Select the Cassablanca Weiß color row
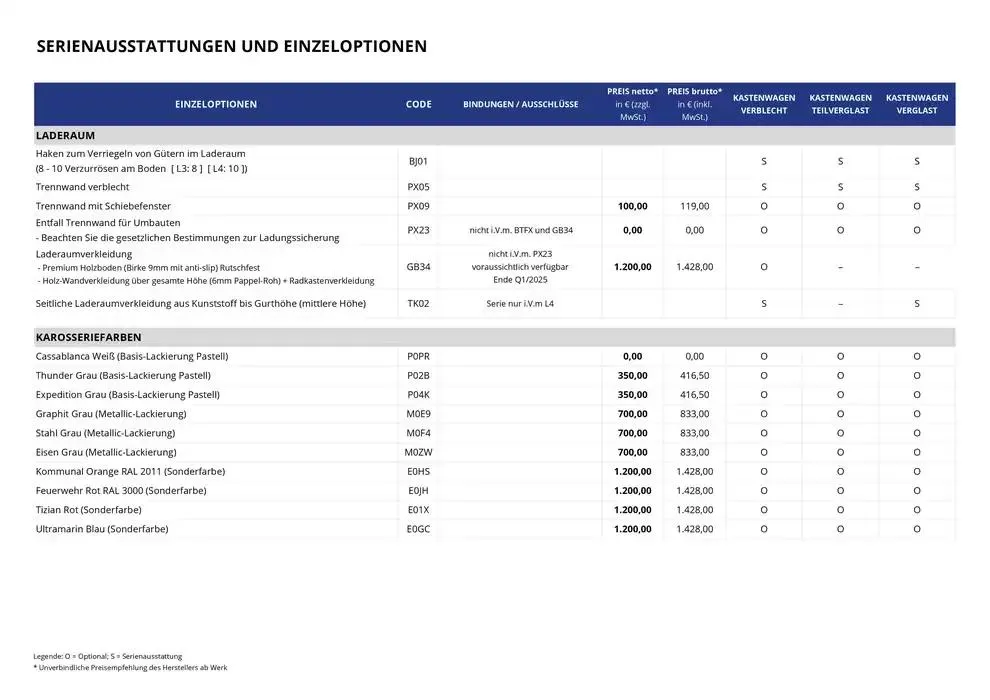Image resolution: width=990 pixels, height=700 pixels. pos(132,356)
